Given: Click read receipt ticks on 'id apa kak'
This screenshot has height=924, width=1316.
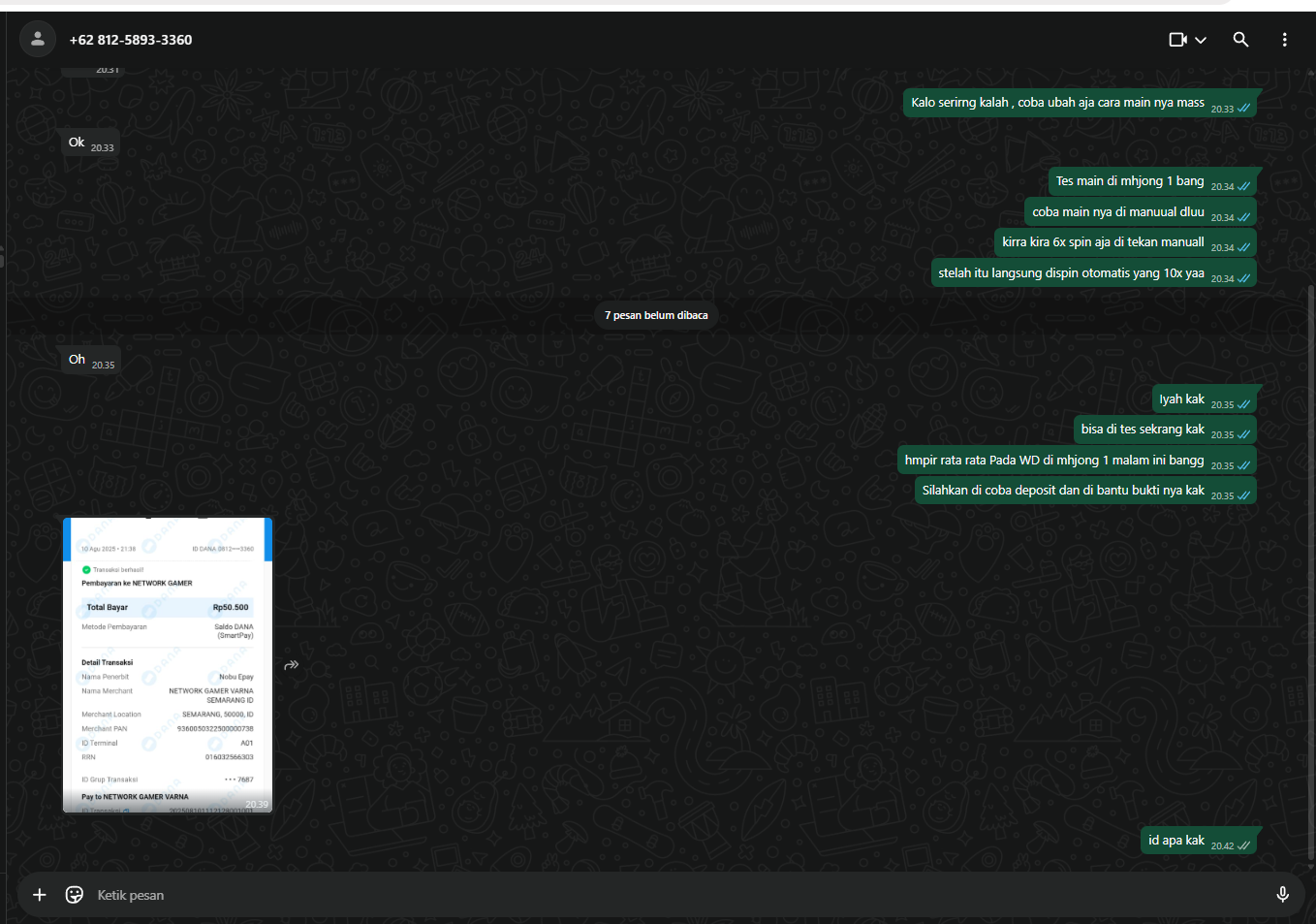Looking at the screenshot, I should click(x=1243, y=845).
